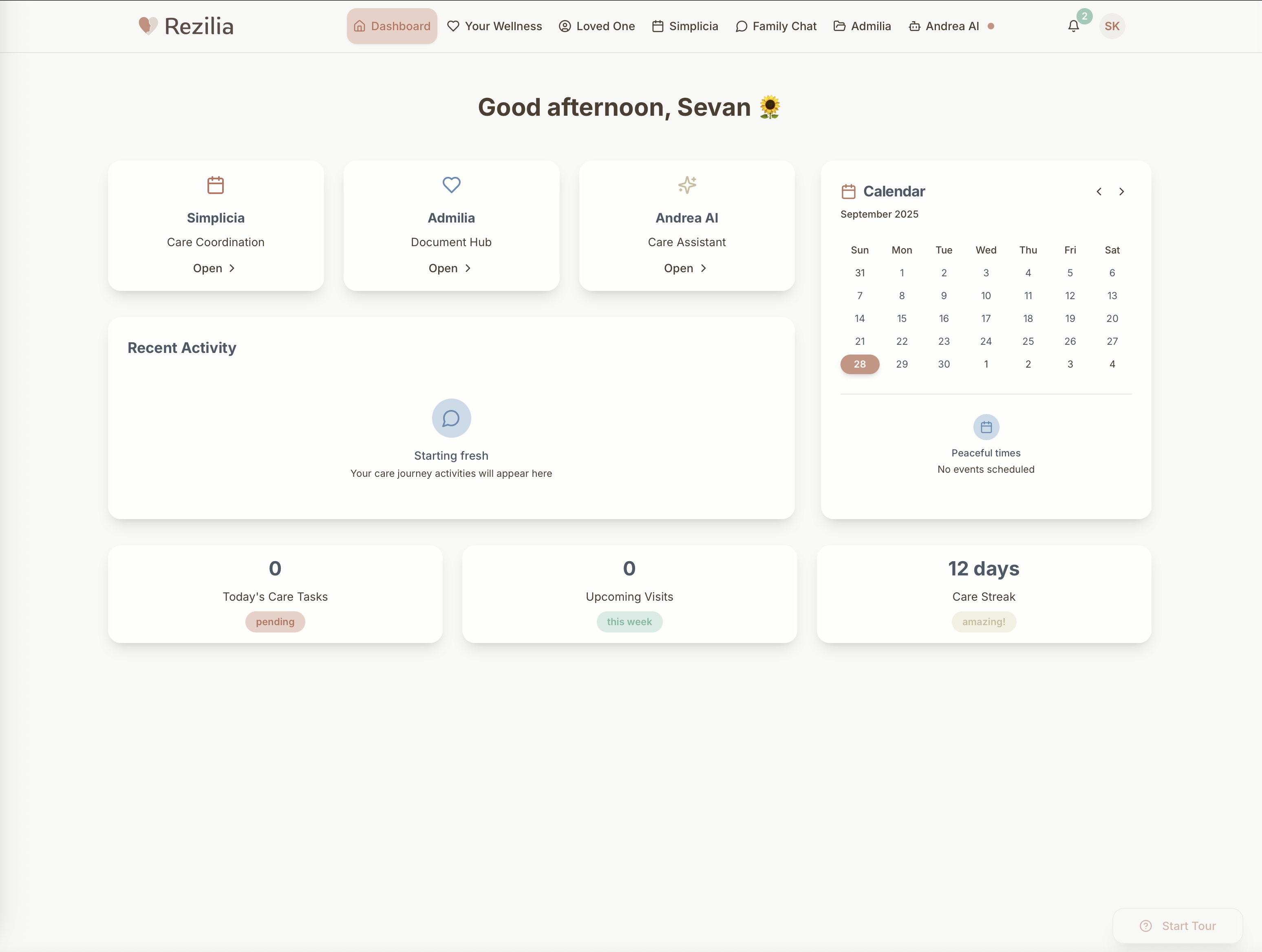Click the pending badge under Care Tasks

click(x=275, y=622)
